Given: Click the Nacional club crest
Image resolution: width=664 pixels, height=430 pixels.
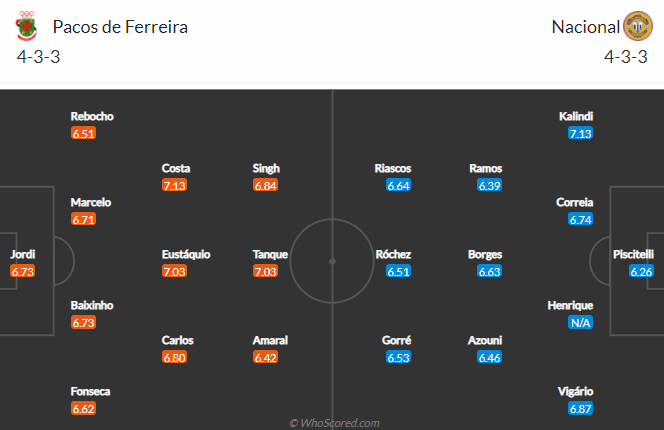Looking at the screenshot, I should tap(638, 26).
